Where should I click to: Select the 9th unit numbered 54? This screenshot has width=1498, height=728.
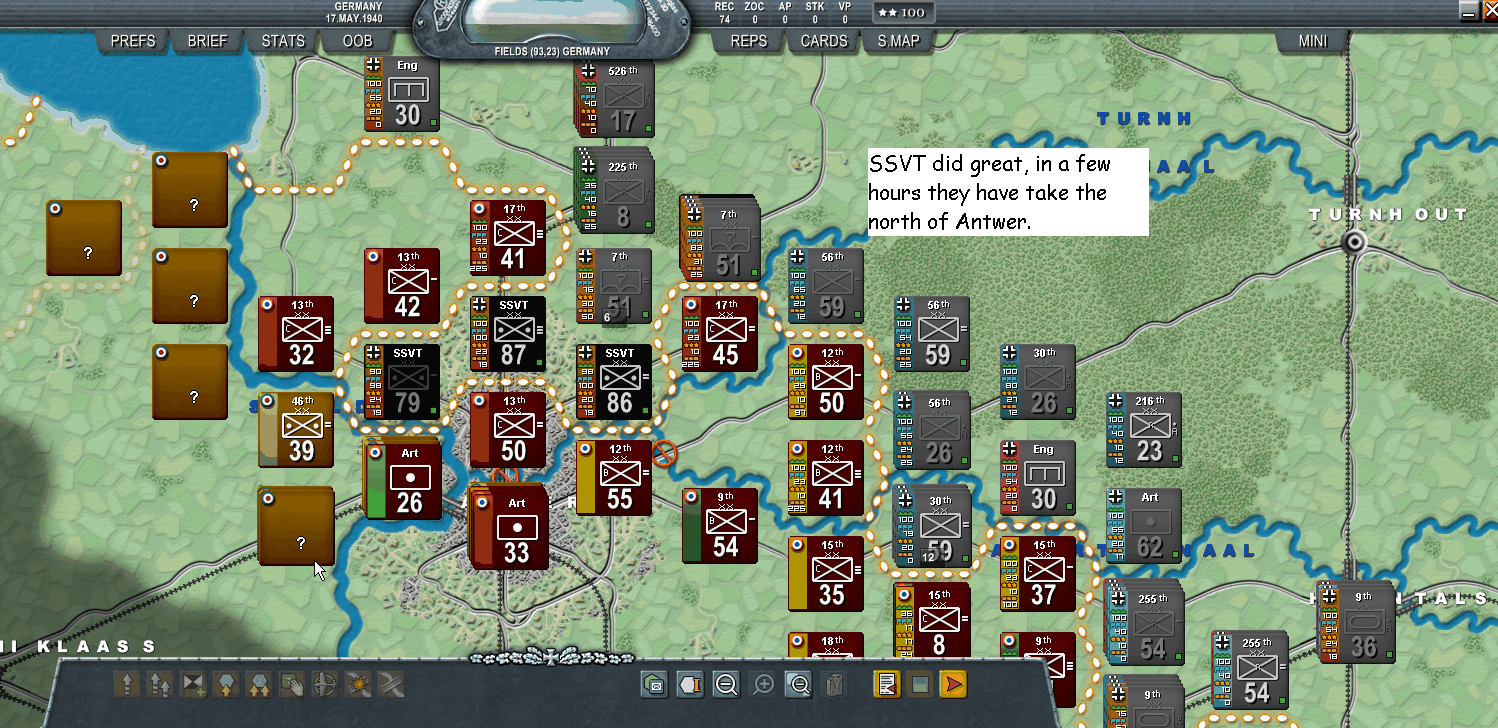pos(721,526)
